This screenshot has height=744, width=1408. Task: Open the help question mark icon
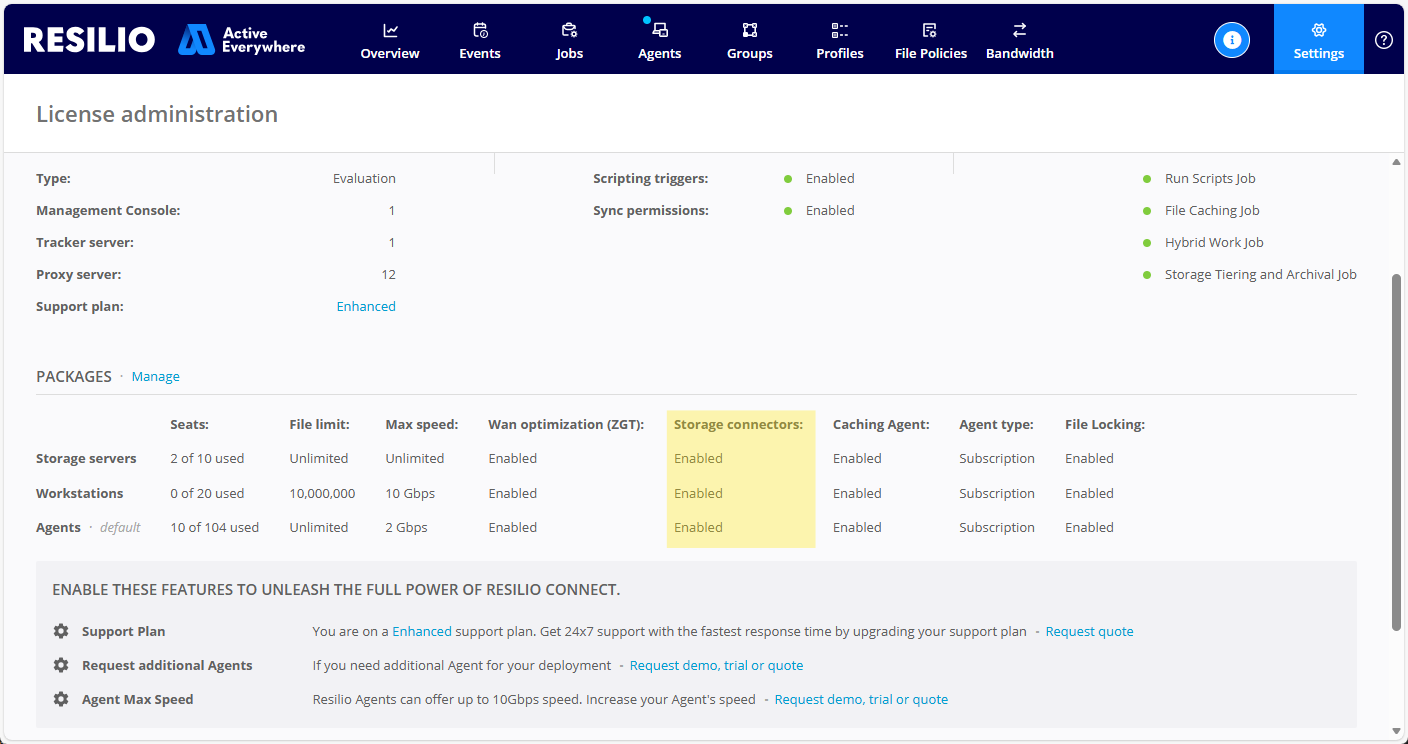tap(1383, 40)
